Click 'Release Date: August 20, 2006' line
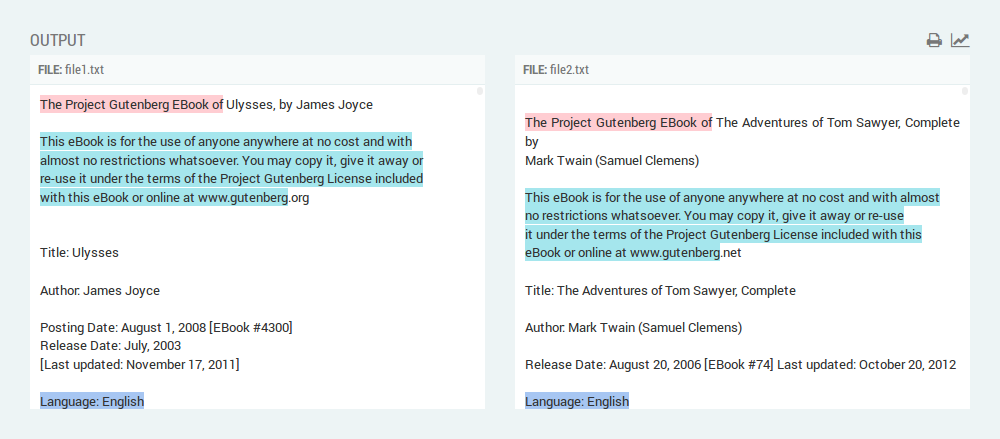 click(x=741, y=364)
